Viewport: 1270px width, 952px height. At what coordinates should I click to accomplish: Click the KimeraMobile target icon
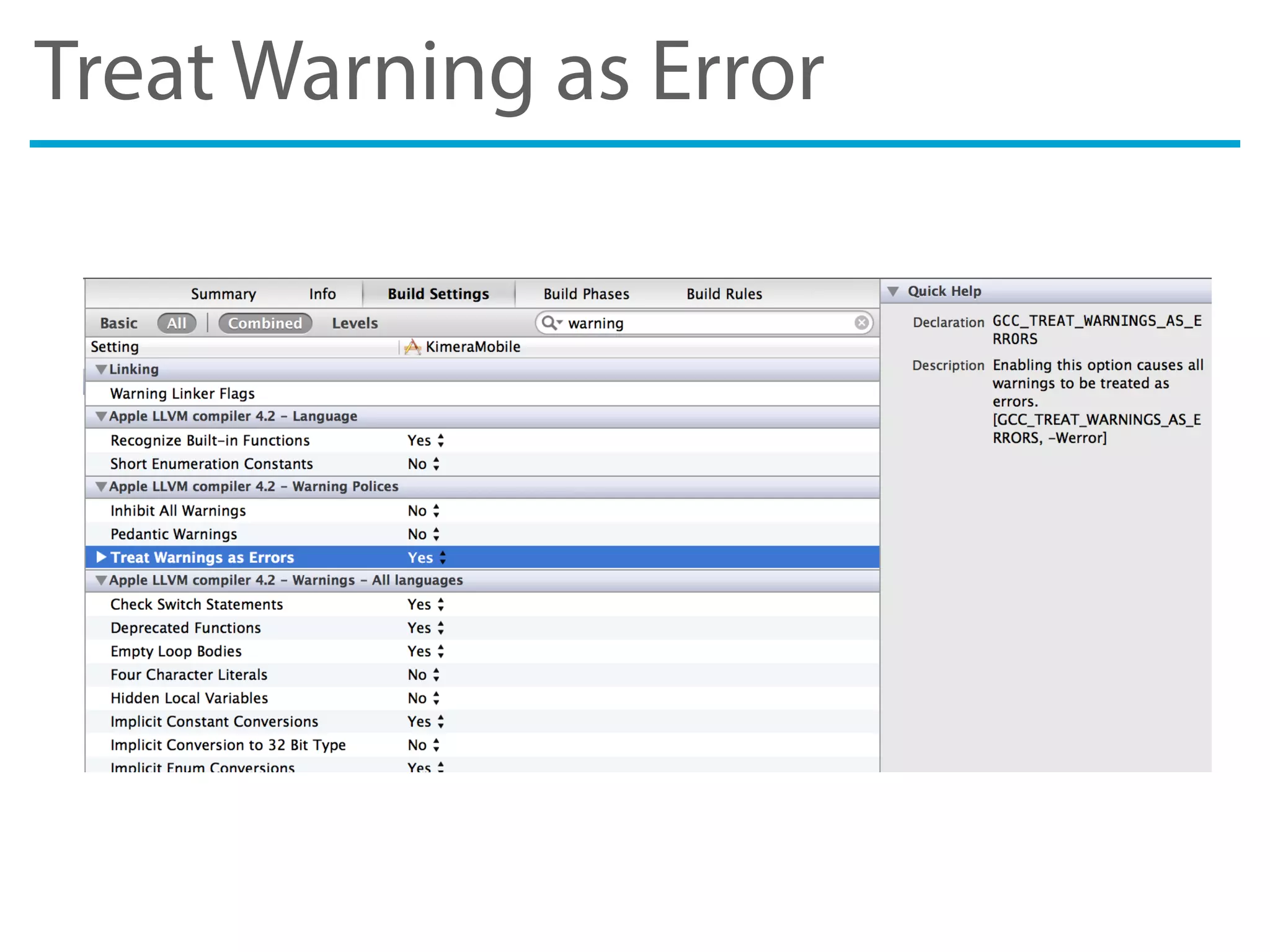coord(412,347)
